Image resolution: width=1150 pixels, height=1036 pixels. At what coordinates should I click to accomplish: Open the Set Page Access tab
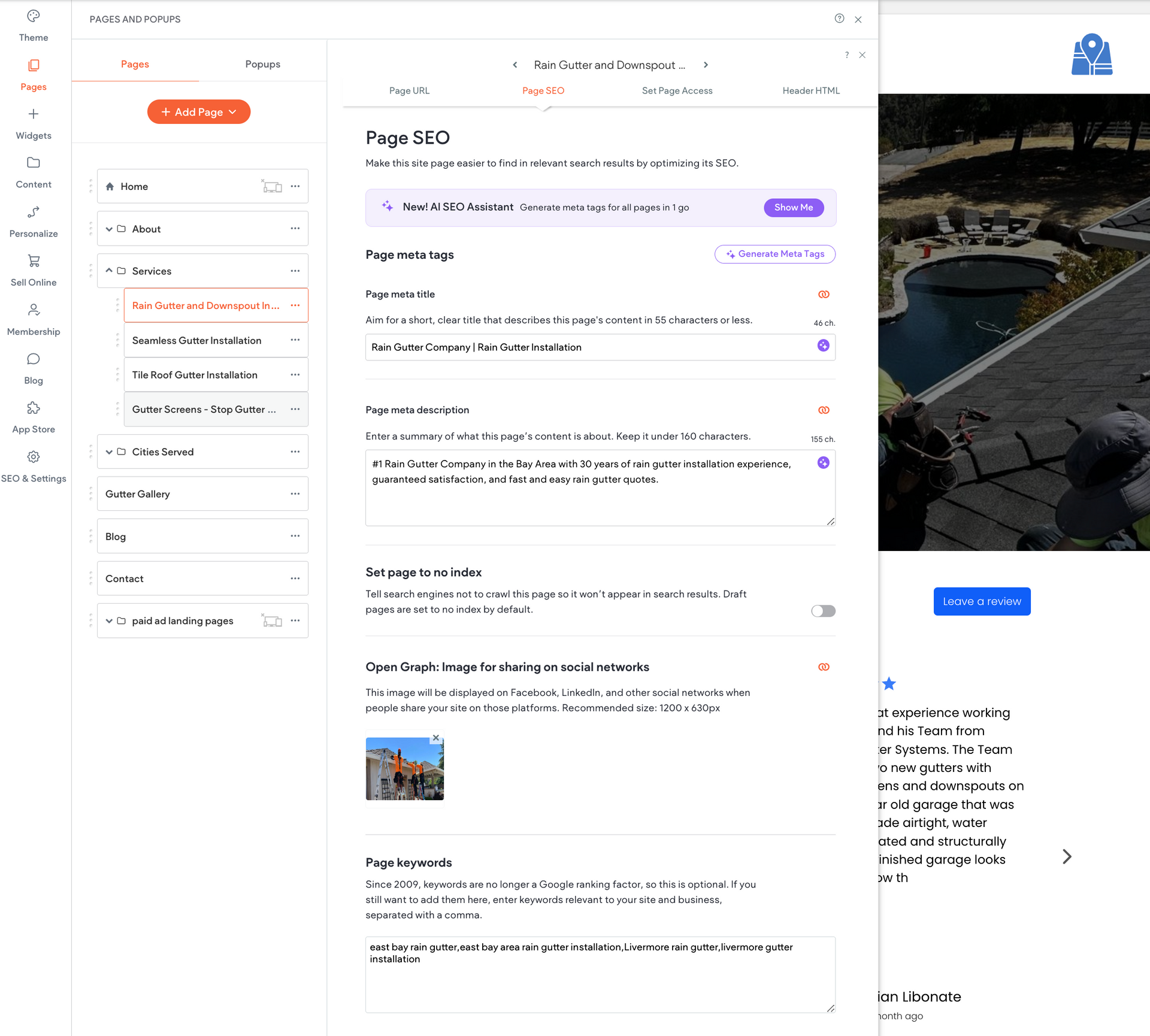click(677, 90)
